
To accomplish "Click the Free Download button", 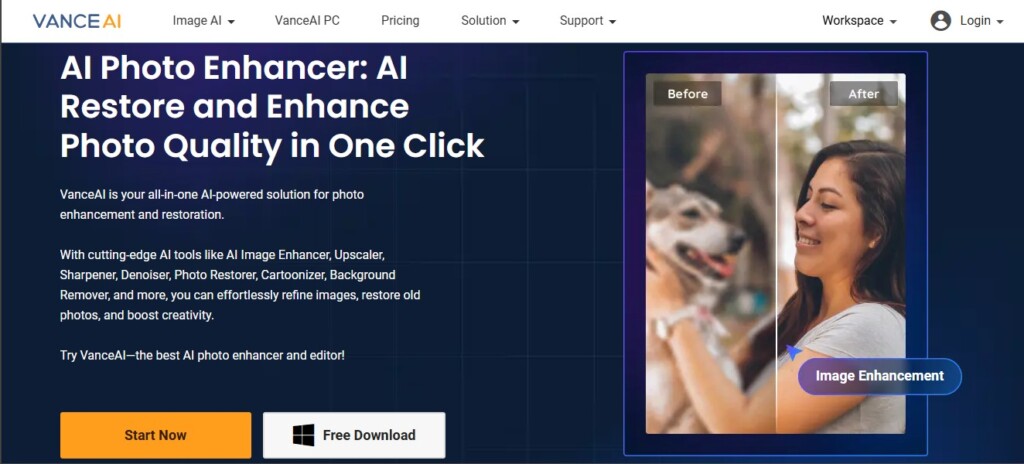I will 354,435.
